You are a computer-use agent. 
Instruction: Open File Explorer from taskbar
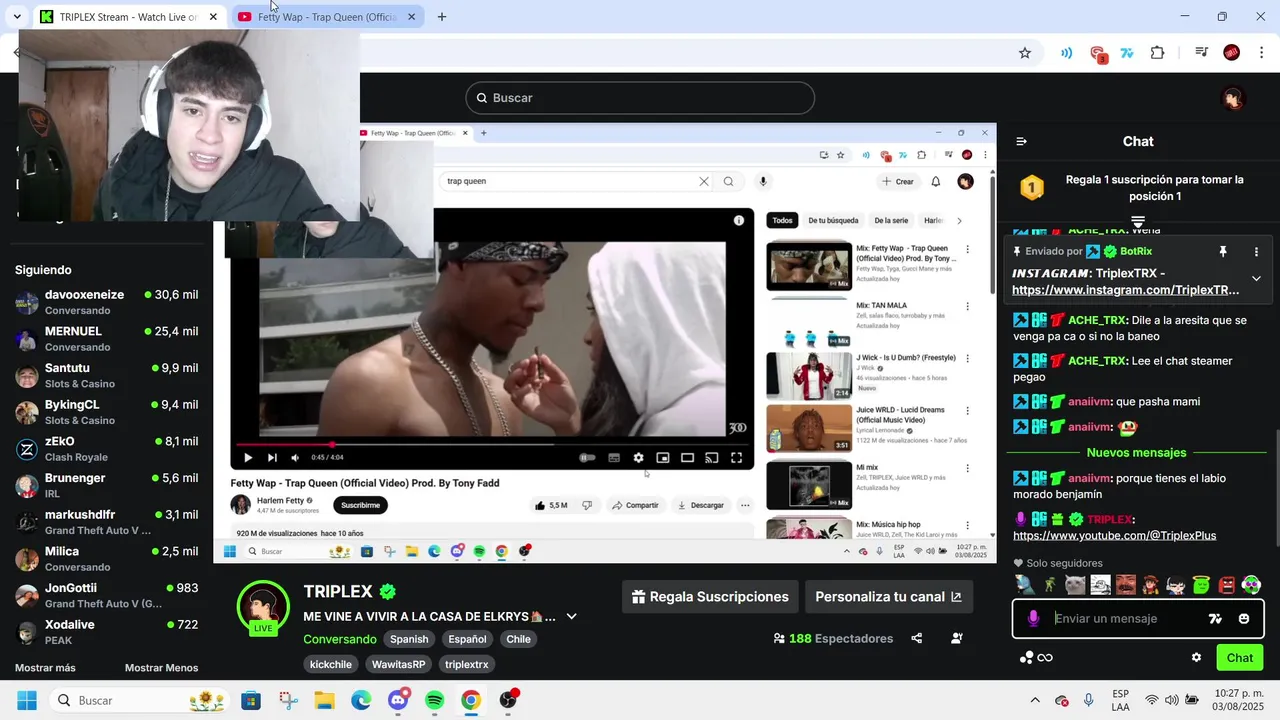click(x=325, y=700)
